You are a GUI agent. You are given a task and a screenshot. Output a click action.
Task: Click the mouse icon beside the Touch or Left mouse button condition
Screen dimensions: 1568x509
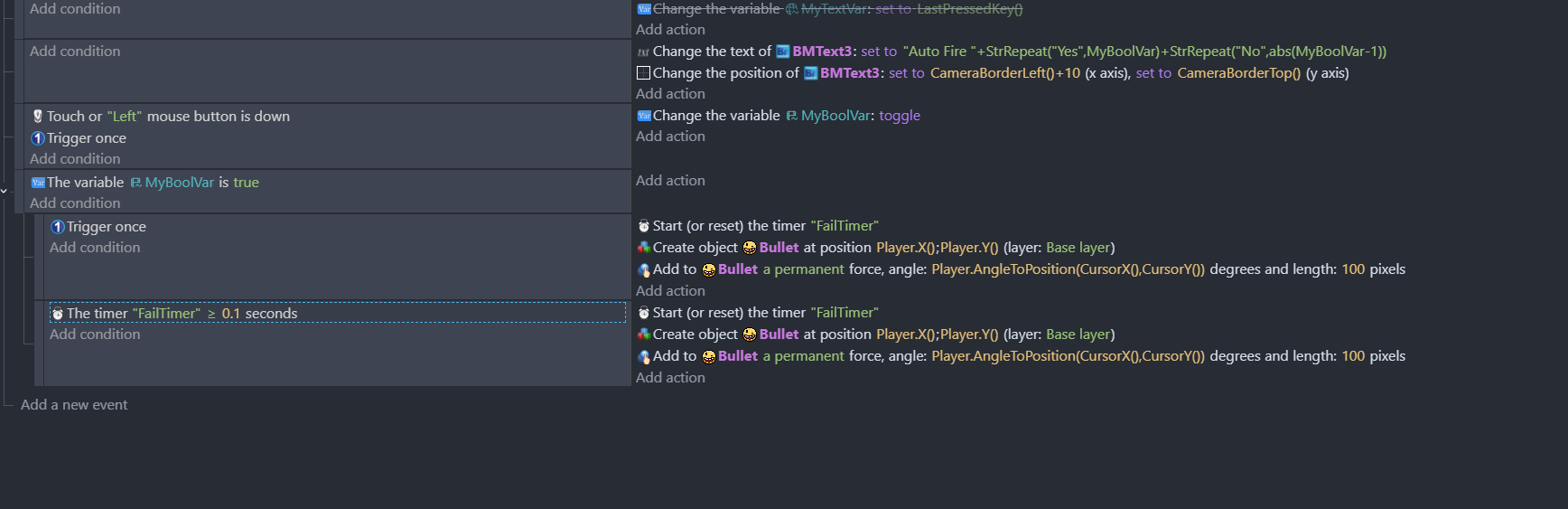38,117
